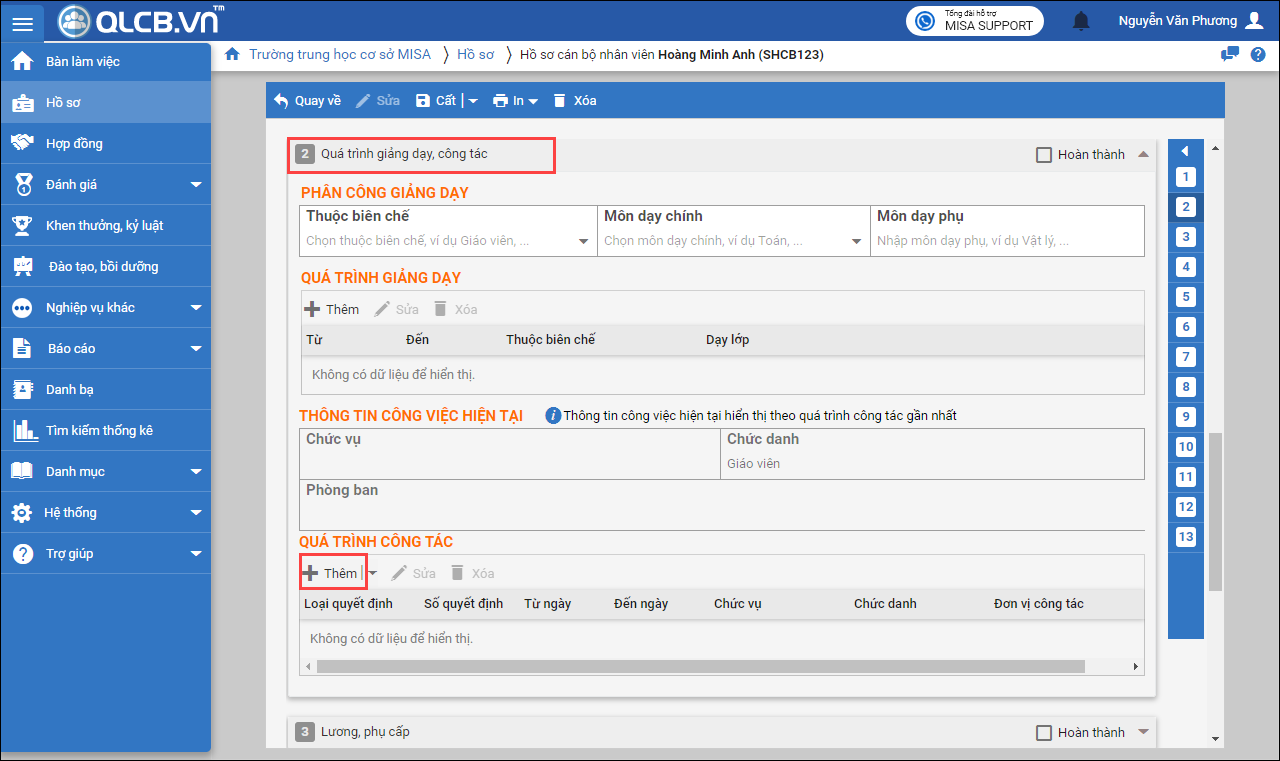Expand the Đánh giá sidebar menu
The width and height of the screenshot is (1280, 761).
[x=196, y=184]
